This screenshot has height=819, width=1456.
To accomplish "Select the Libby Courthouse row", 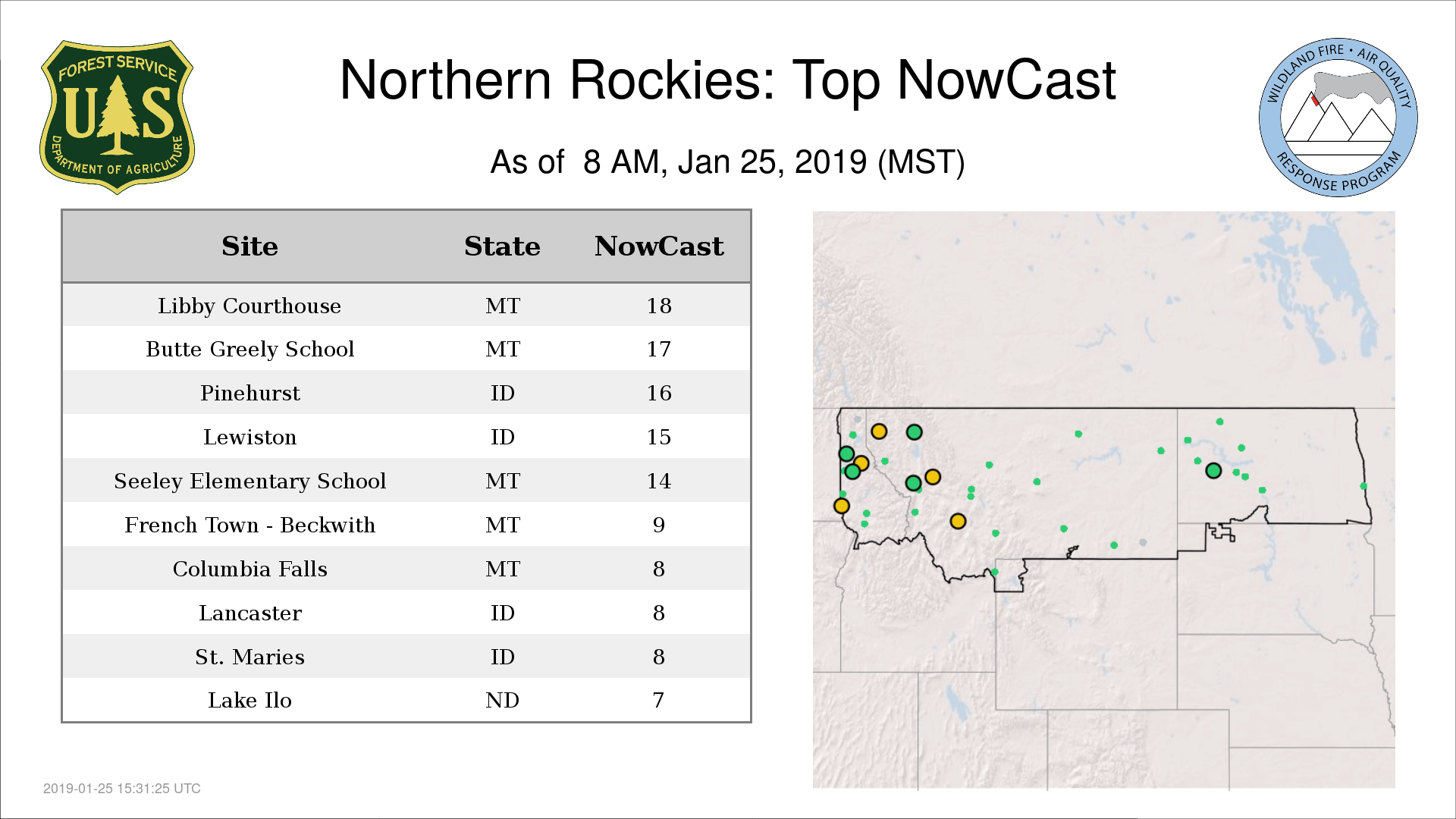I will [249, 306].
